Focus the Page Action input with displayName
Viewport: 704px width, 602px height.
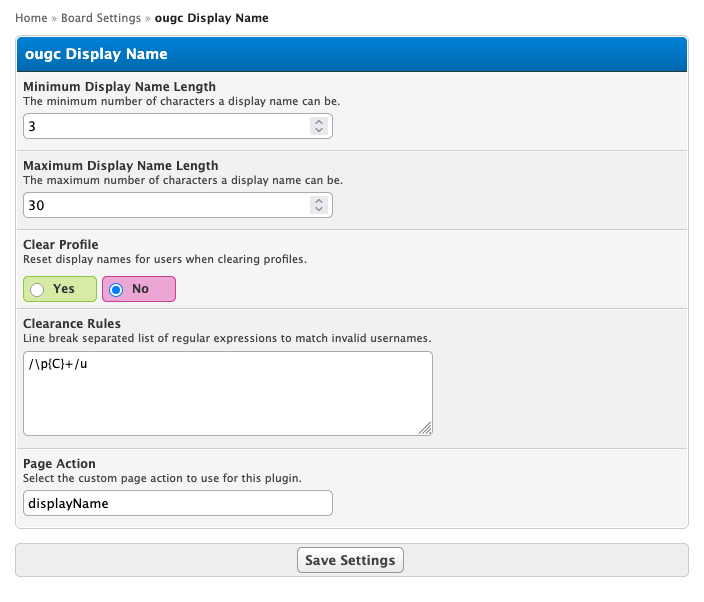tap(177, 503)
